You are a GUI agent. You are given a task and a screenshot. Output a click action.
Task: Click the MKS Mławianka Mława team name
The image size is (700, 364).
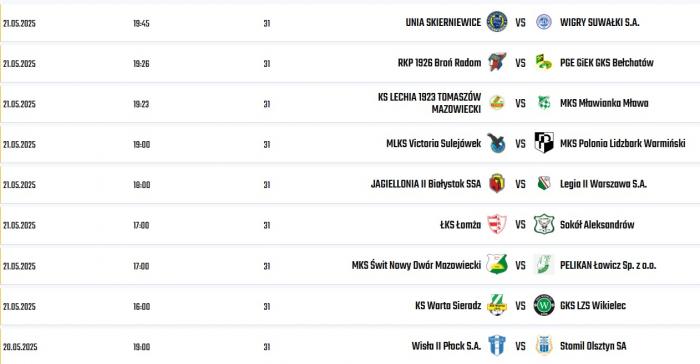(604, 103)
